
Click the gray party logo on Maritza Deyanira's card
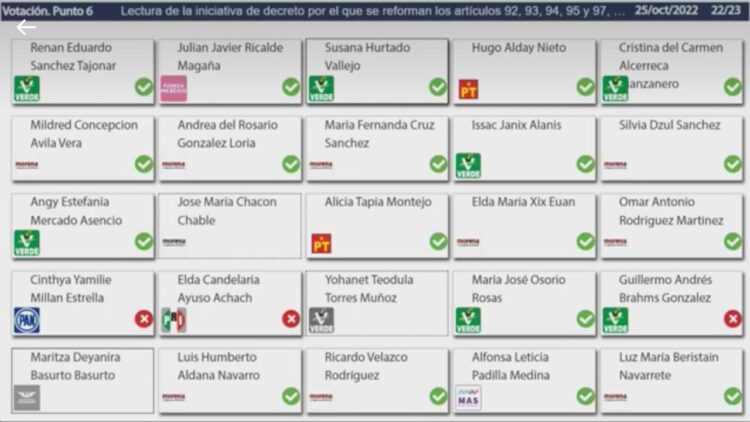[27, 398]
